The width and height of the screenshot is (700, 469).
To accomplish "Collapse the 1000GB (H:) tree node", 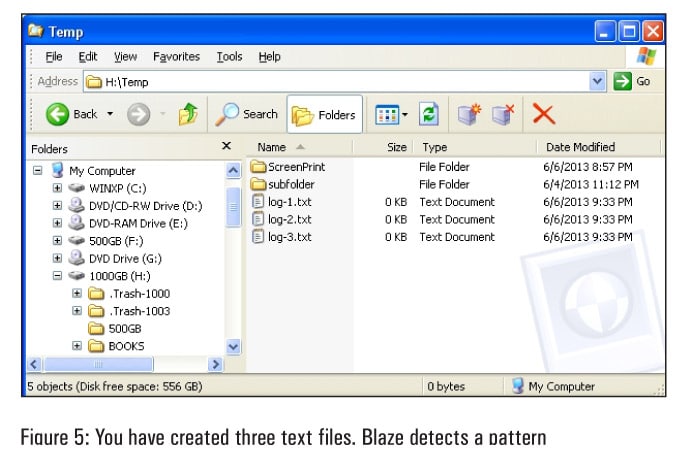I will pos(57,275).
